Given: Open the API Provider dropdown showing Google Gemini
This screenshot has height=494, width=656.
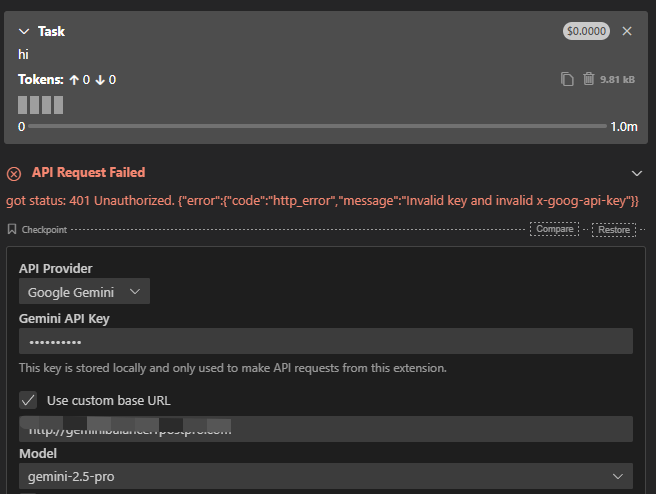Looking at the screenshot, I should [84, 292].
